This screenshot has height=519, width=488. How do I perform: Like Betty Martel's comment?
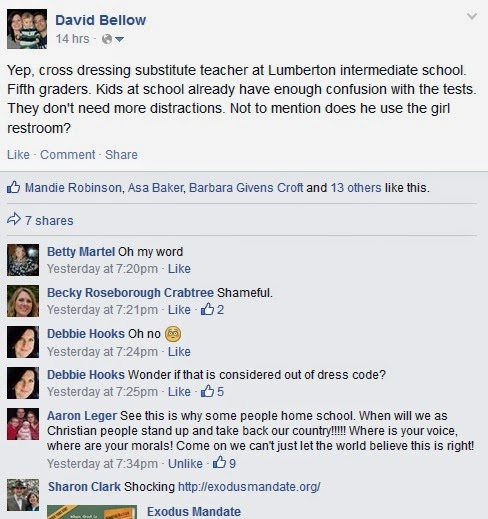coord(179,269)
